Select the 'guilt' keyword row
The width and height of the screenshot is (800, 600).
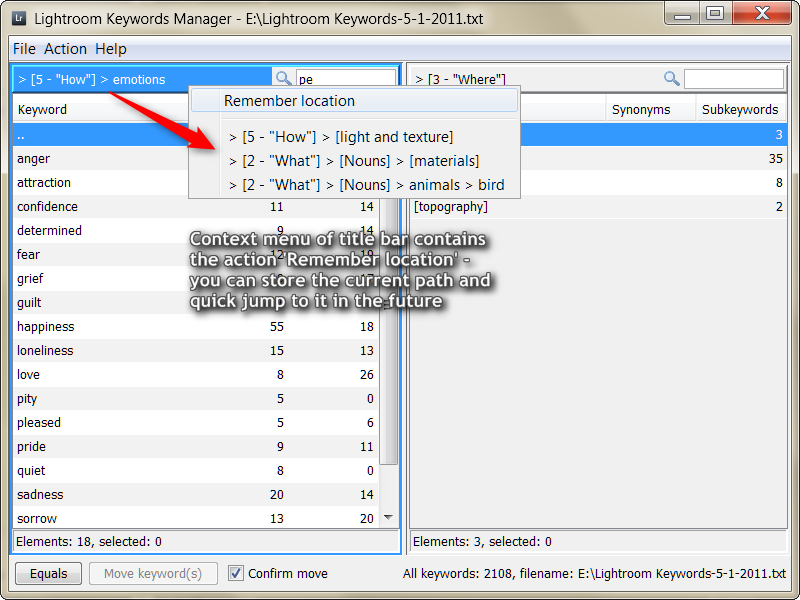point(196,303)
